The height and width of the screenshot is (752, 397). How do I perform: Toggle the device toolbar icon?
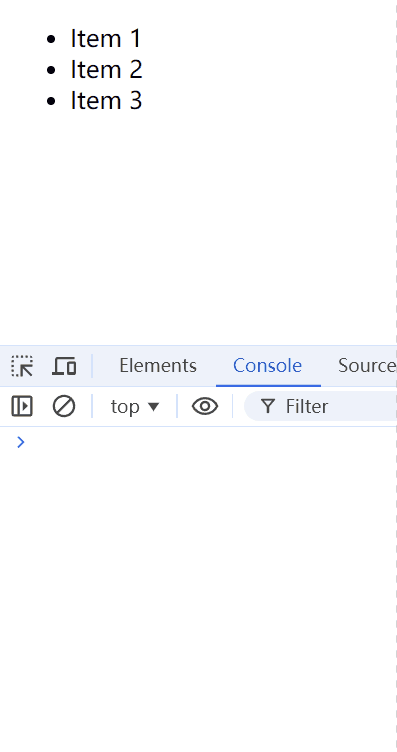64,366
